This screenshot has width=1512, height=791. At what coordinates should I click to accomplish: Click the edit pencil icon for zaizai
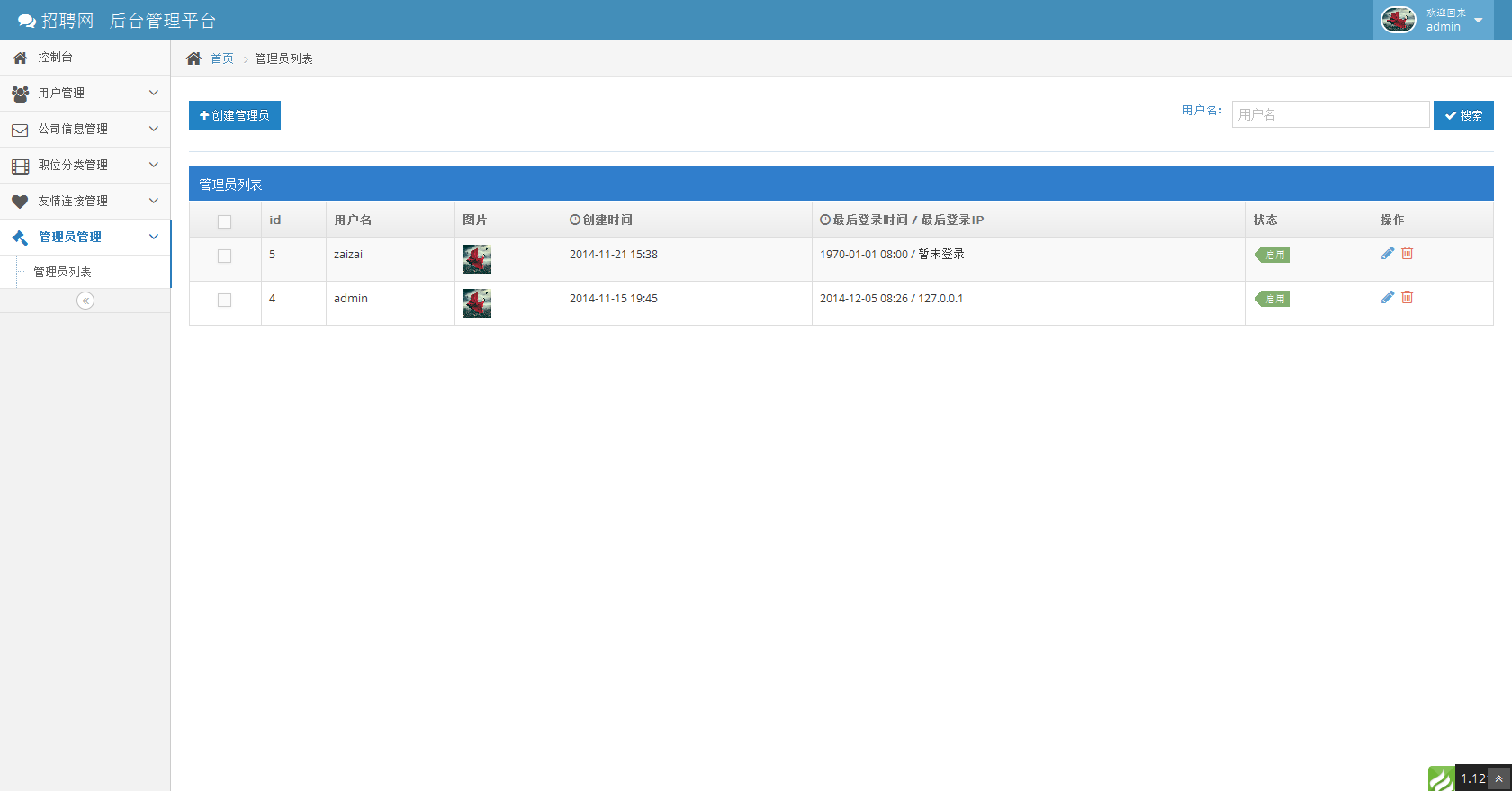tap(1387, 254)
